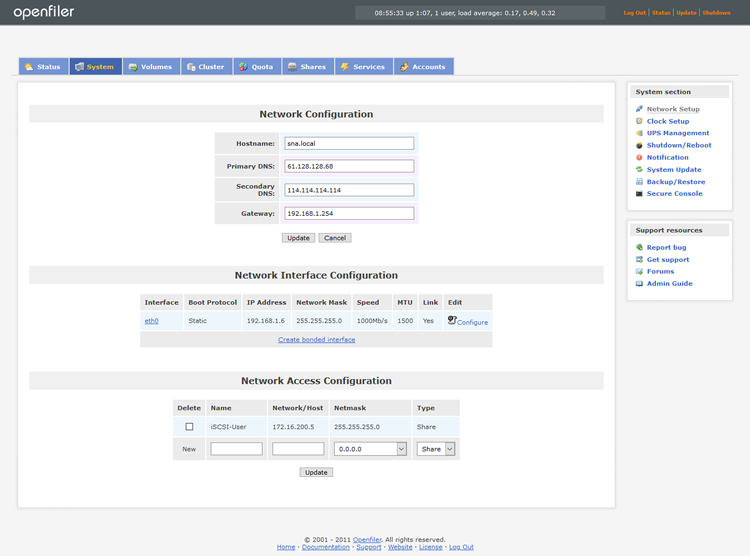Click the footer Support link
The width and height of the screenshot is (750, 556).
[x=369, y=547]
